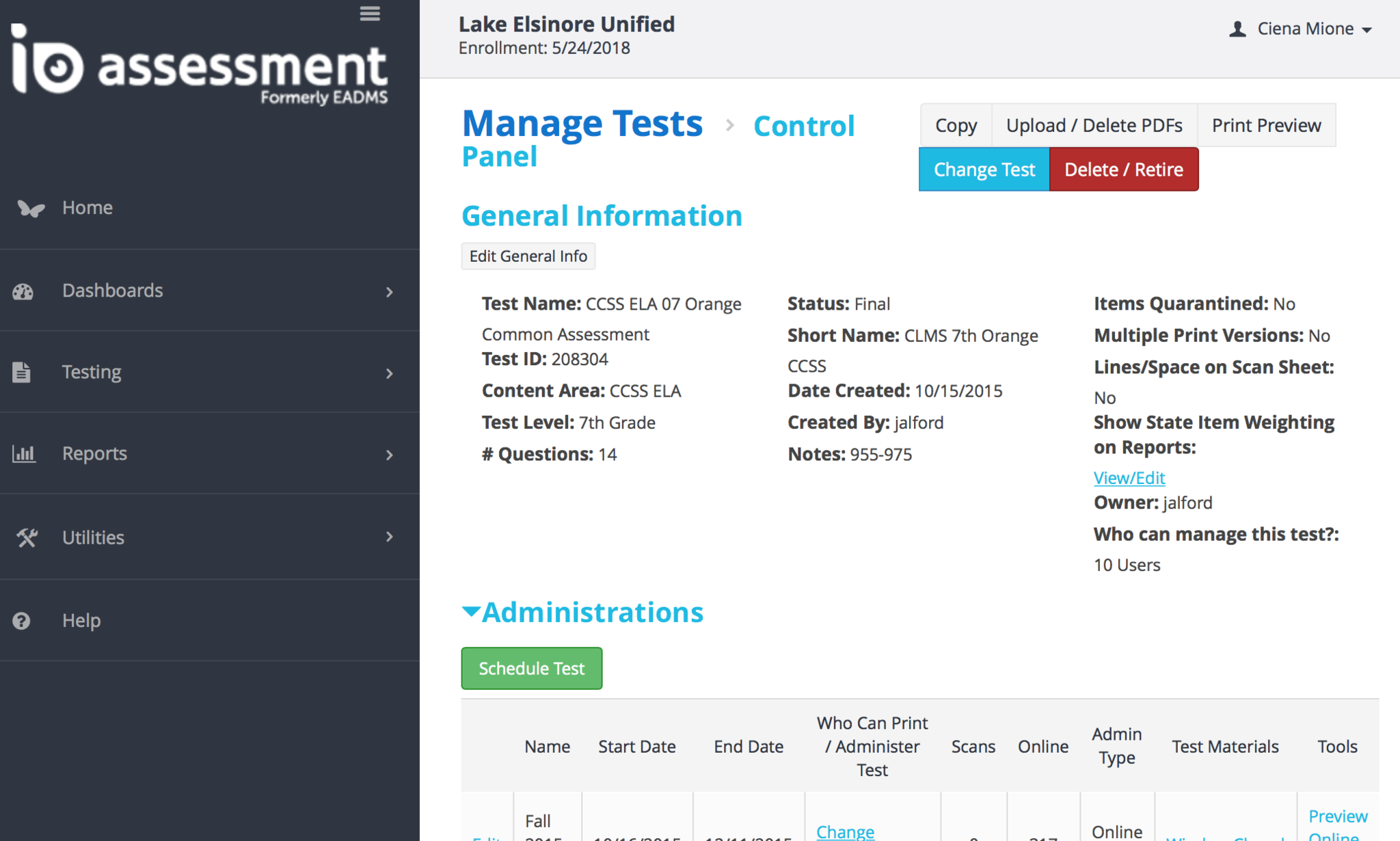Open the Ciena Mione user dropdown arrow
The width and height of the screenshot is (1400, 841).
[x=1367, y=30]
